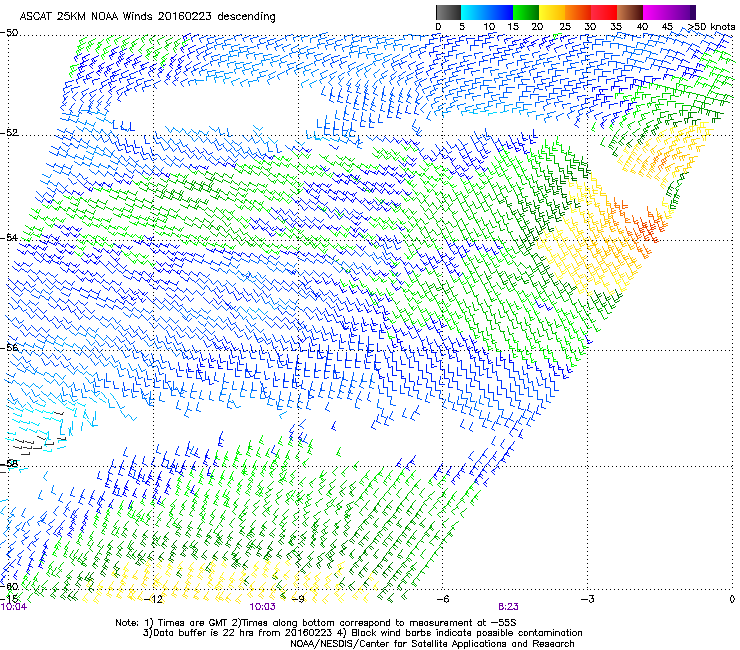The height and width of the screenshot is (650, 740).
Task: Click the ">50 knots" legend label
Action: (x=711, y=27)
